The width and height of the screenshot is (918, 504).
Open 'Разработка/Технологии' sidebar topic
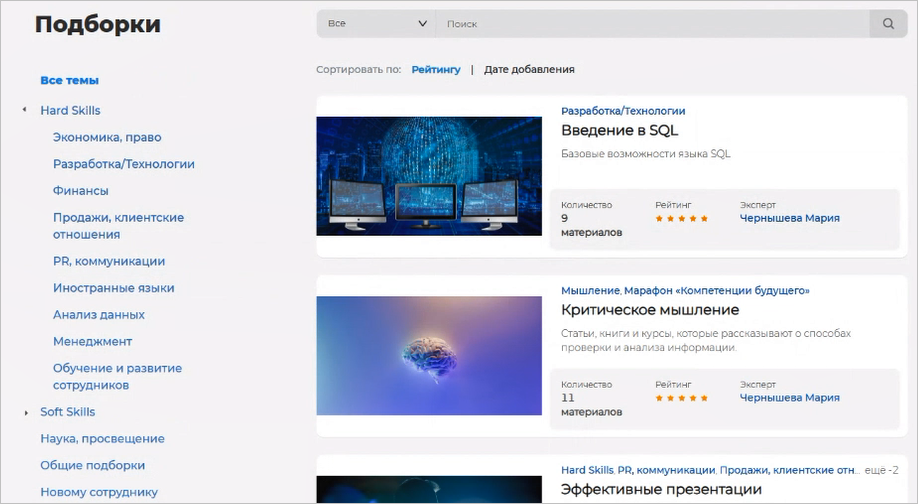tap(124, 164)
